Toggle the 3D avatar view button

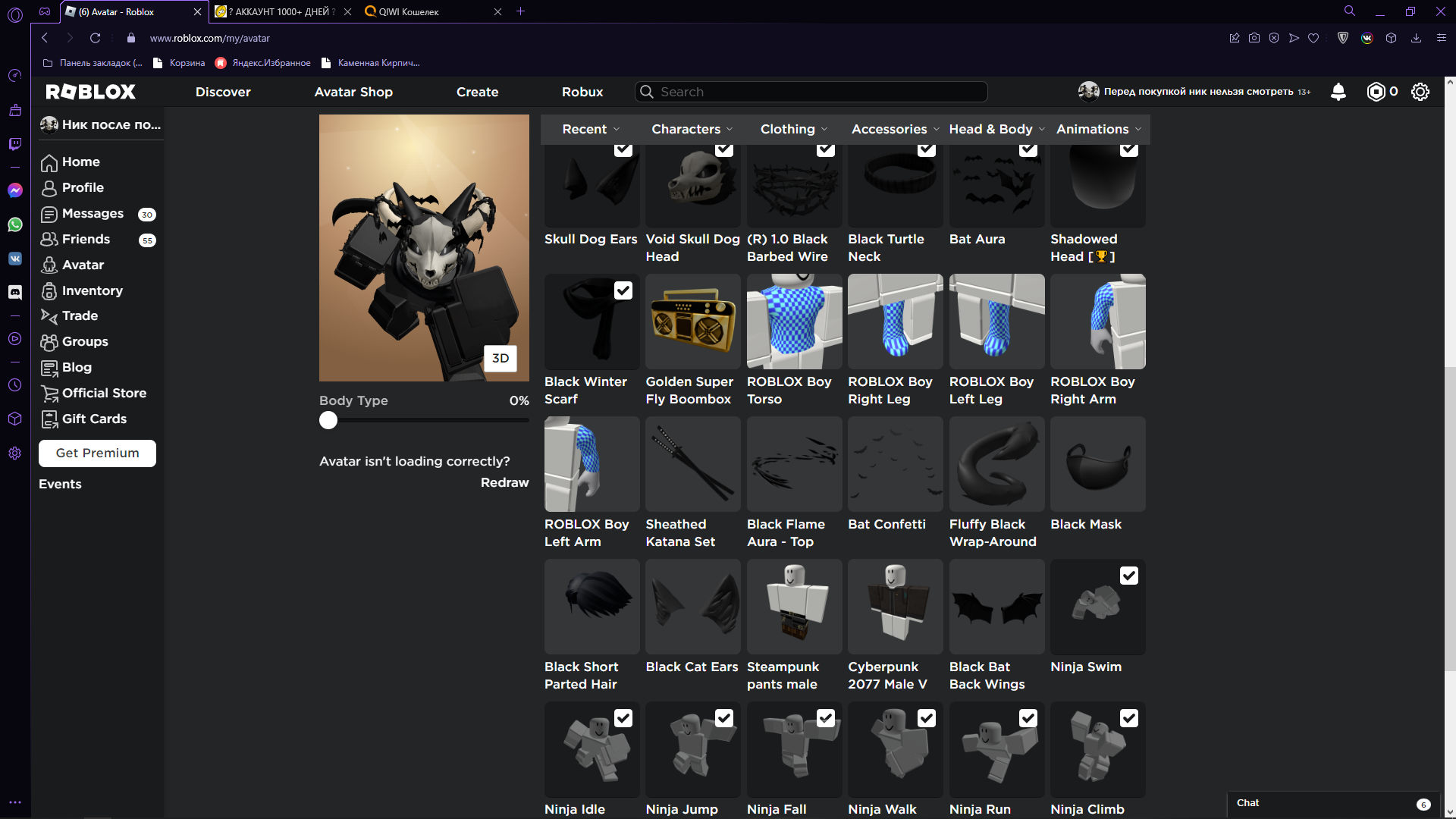coord(500,358)
